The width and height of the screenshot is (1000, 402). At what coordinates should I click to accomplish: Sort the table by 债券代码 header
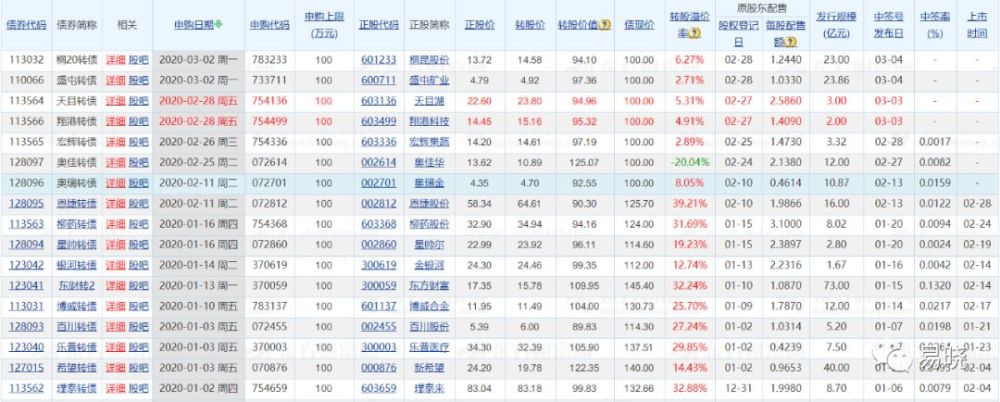pos(26,26)
